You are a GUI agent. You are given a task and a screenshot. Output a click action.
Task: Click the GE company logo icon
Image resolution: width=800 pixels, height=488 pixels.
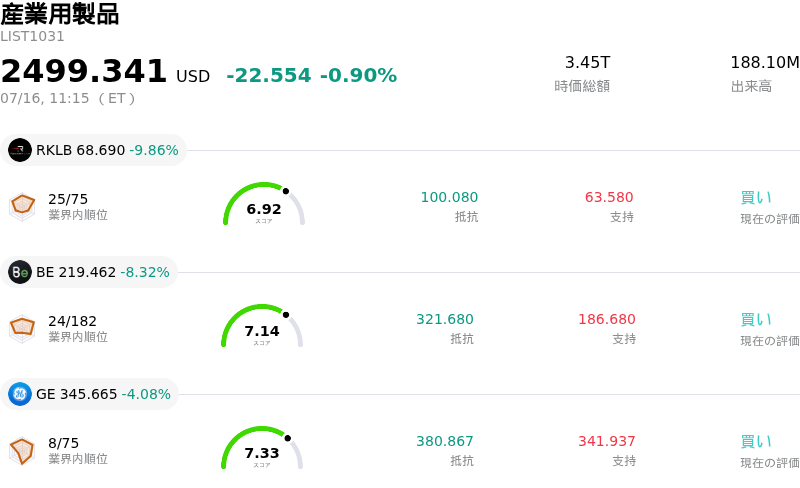[20, 394]
